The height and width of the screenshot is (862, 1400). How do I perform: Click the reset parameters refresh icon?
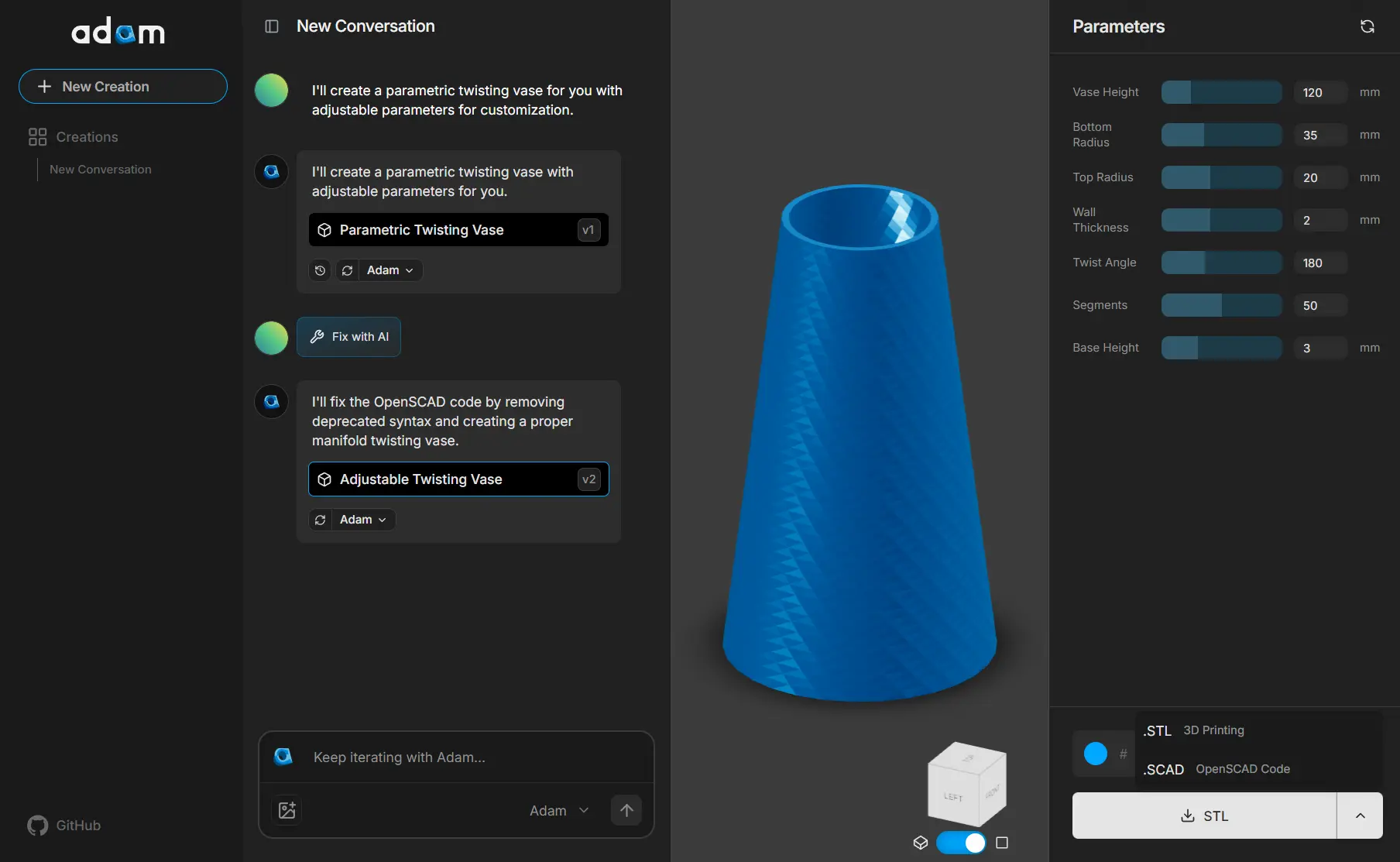(x=1367, y=26)
